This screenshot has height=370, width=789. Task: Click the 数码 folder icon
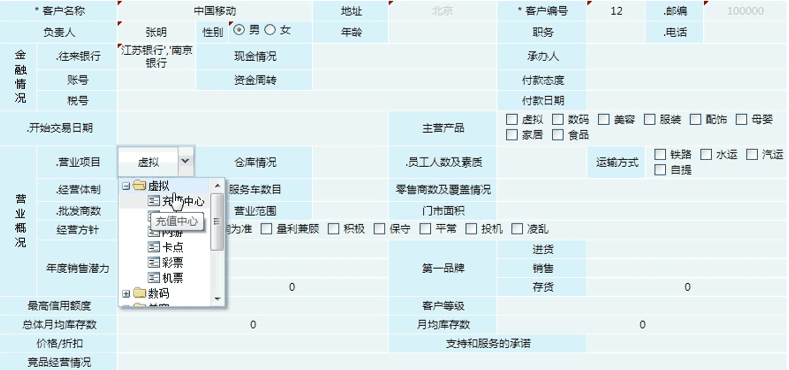(x=139, y=293)
